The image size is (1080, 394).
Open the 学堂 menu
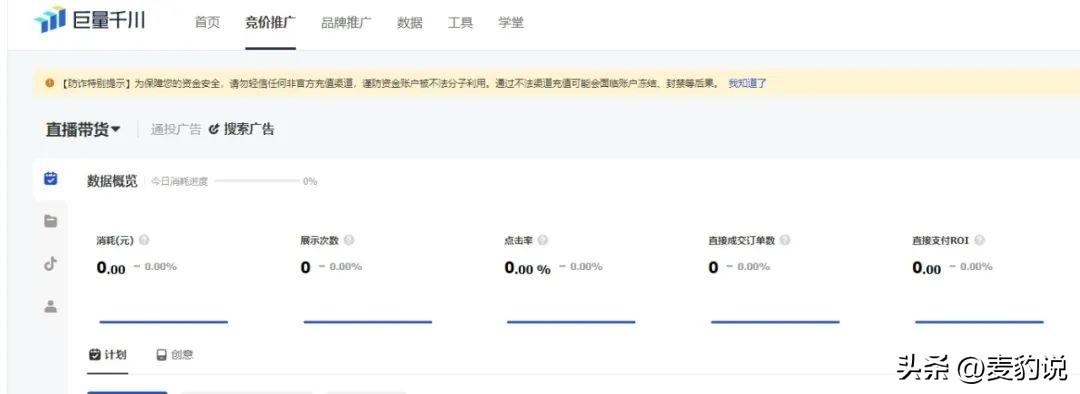(511, 23)
